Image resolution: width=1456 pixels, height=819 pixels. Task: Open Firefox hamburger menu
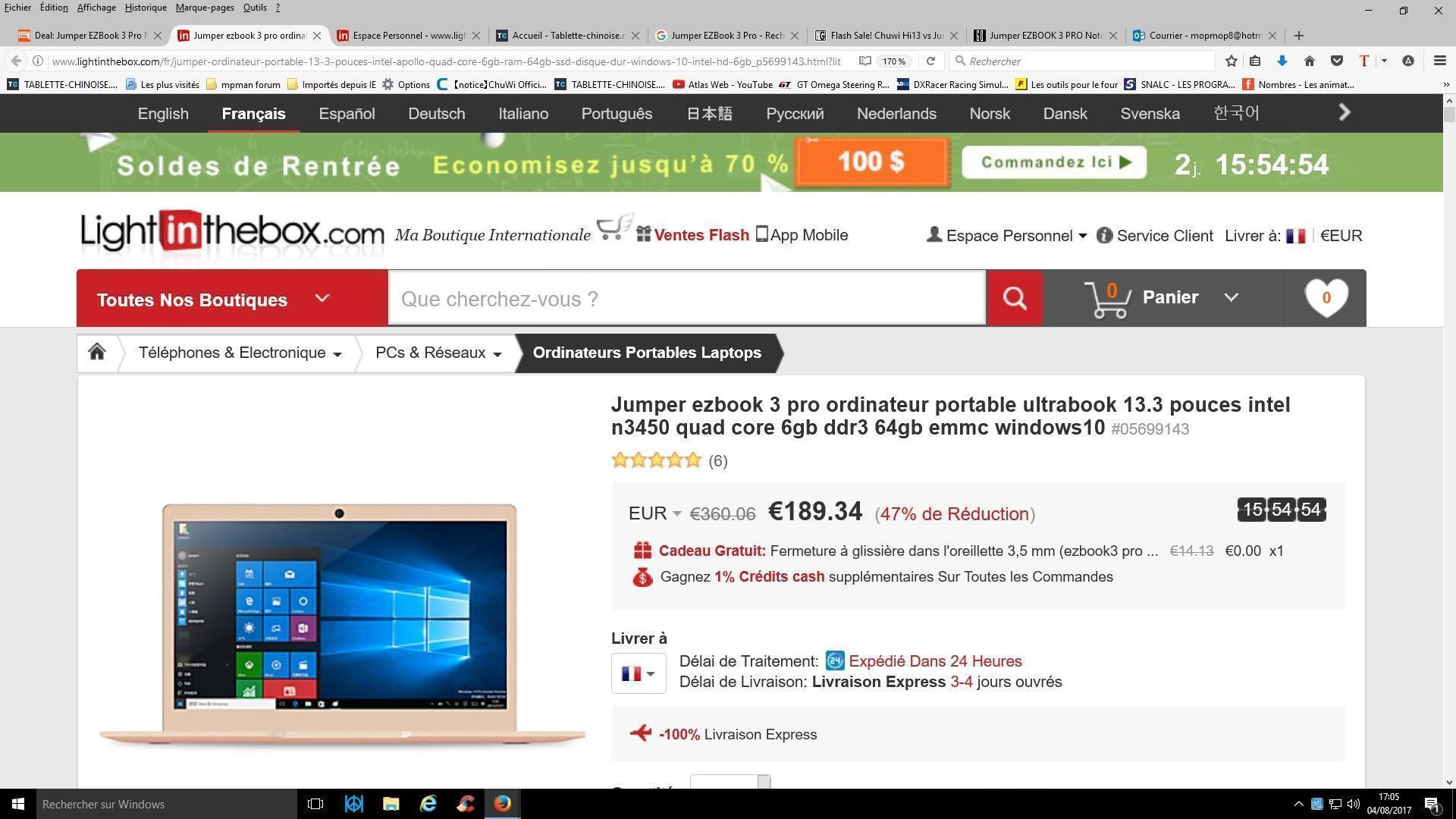(x=1439, y=61)
